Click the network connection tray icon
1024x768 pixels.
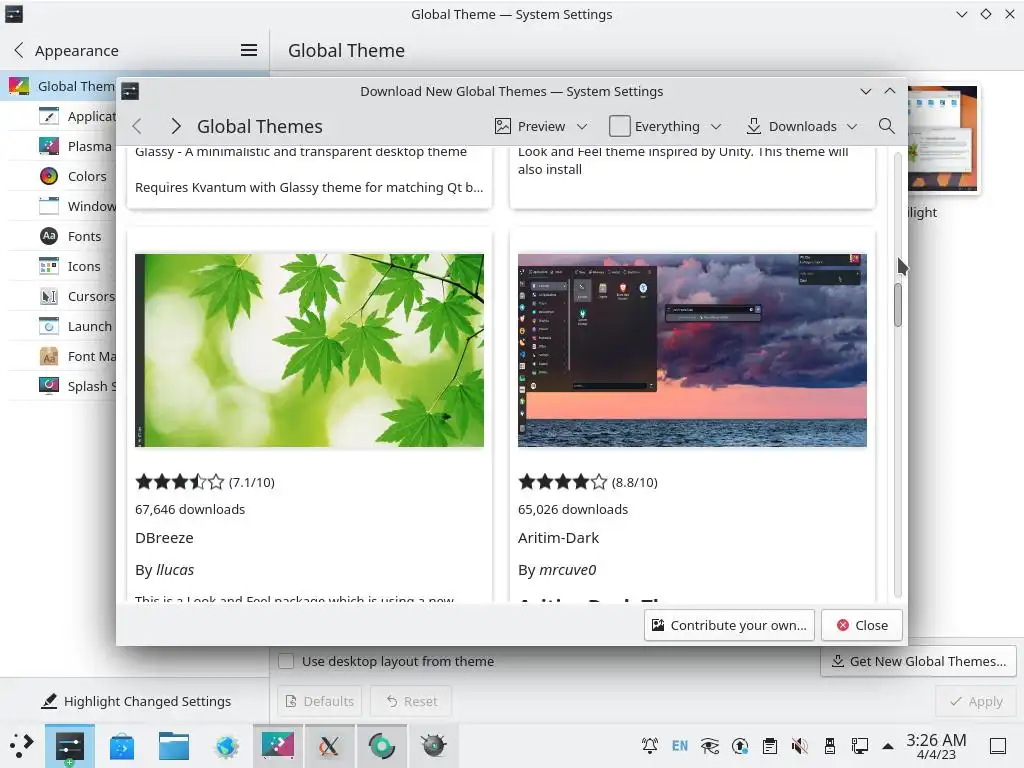pyautogui.click(x=859, y=746)
